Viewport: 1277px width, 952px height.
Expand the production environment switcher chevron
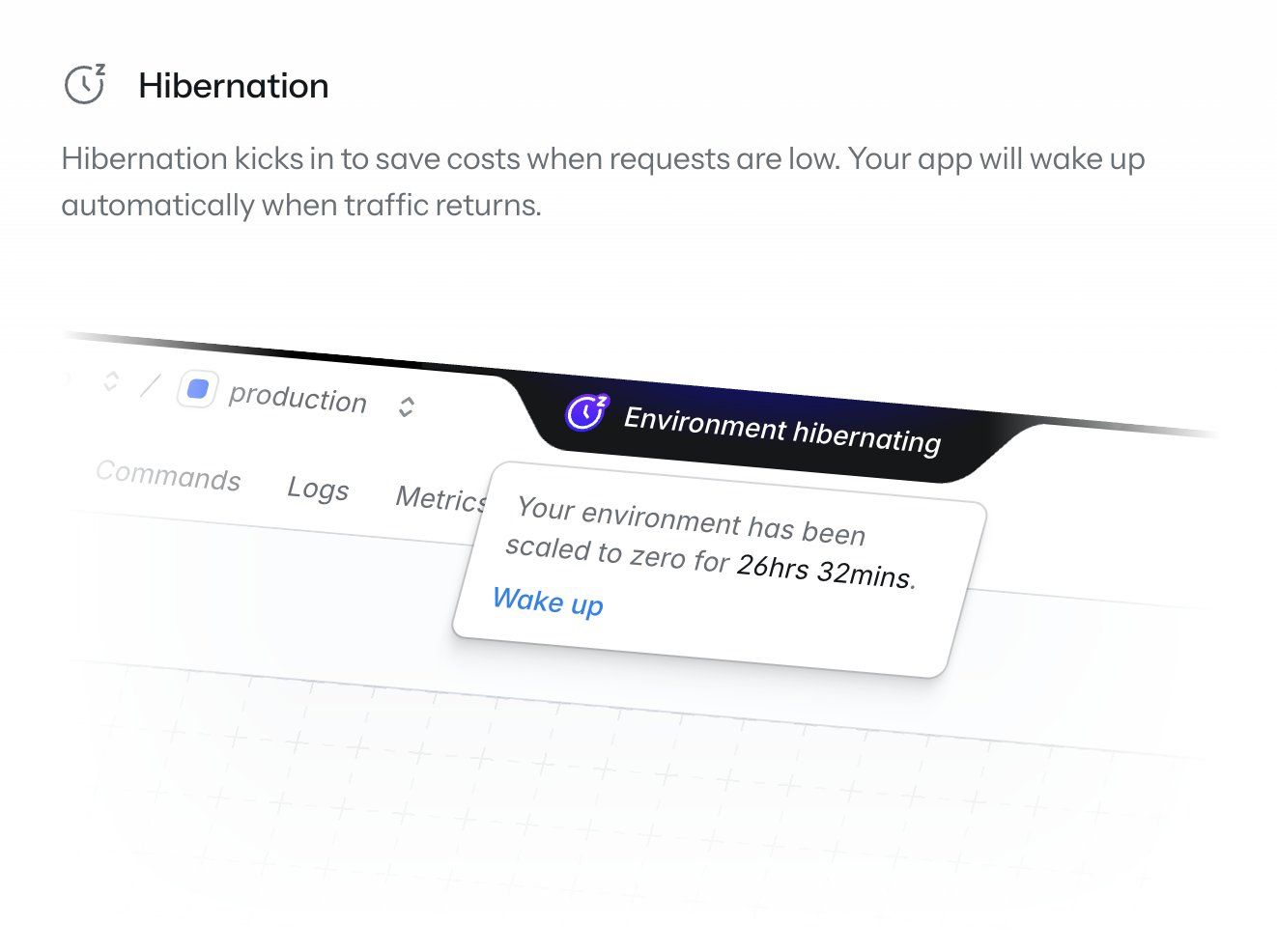406,406
